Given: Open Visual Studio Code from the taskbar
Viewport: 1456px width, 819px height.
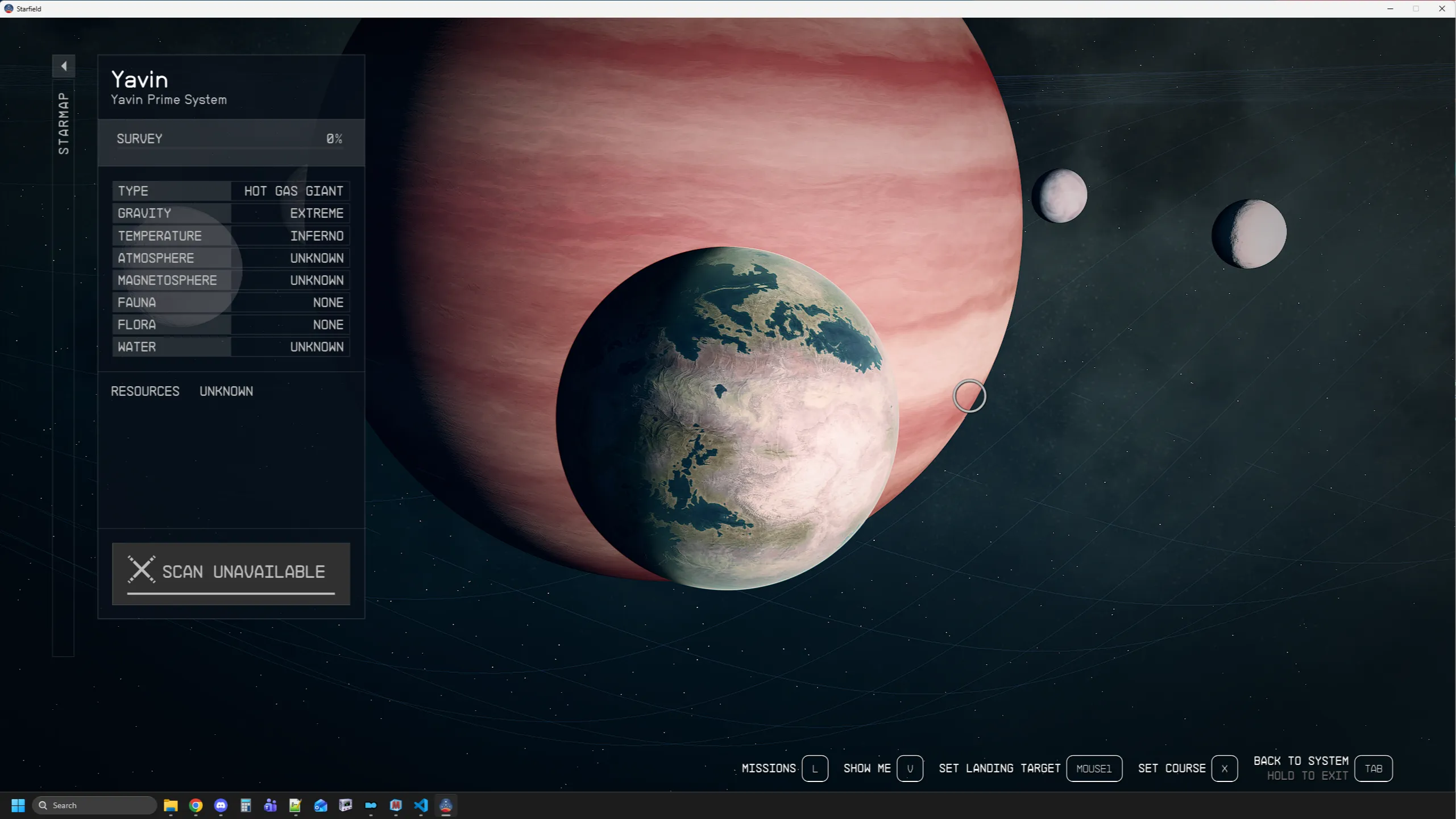Looking at the screenshot, I should tap(421, 805).
